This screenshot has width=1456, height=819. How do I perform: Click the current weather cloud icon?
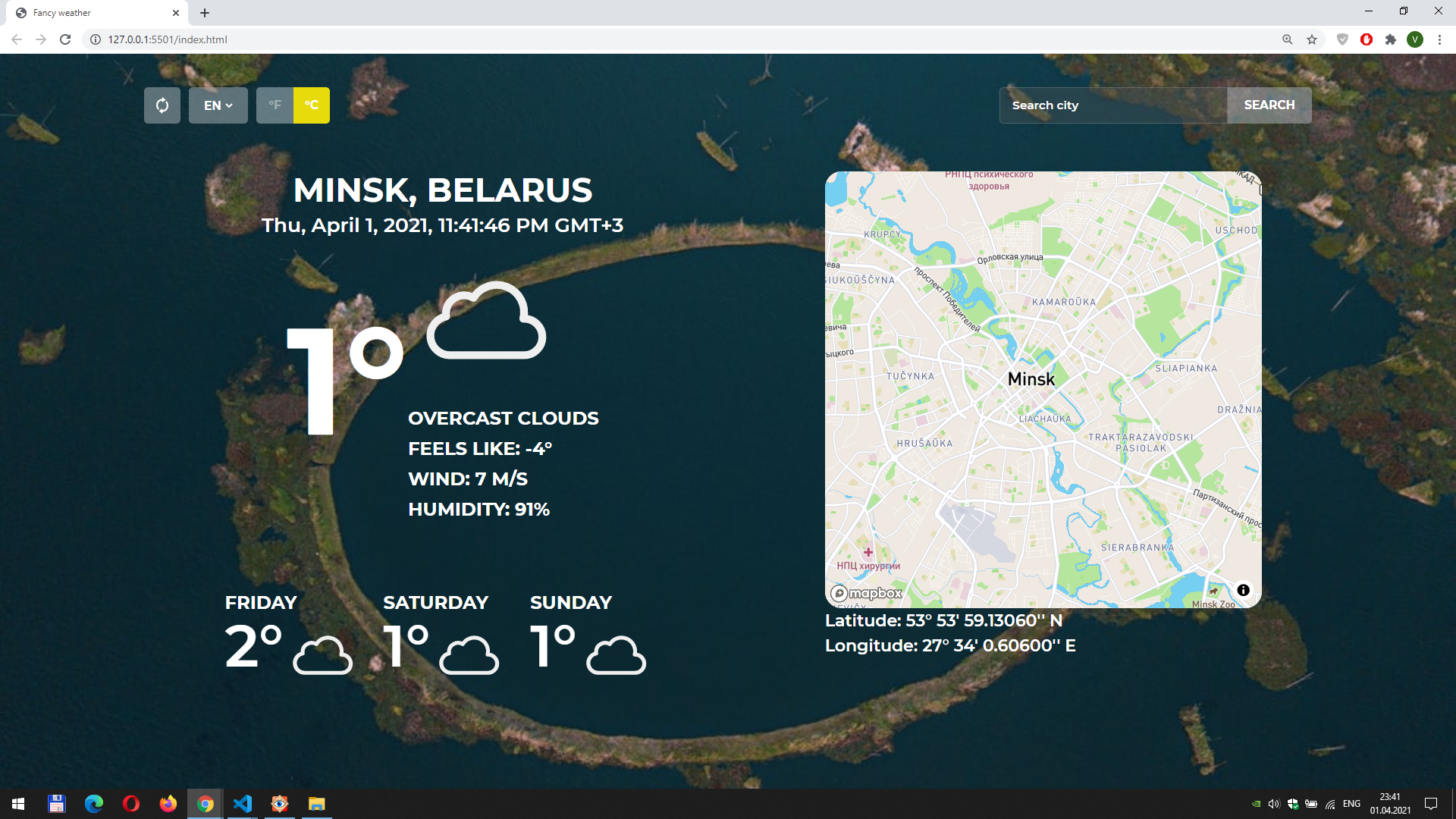[x=486, y=320]
